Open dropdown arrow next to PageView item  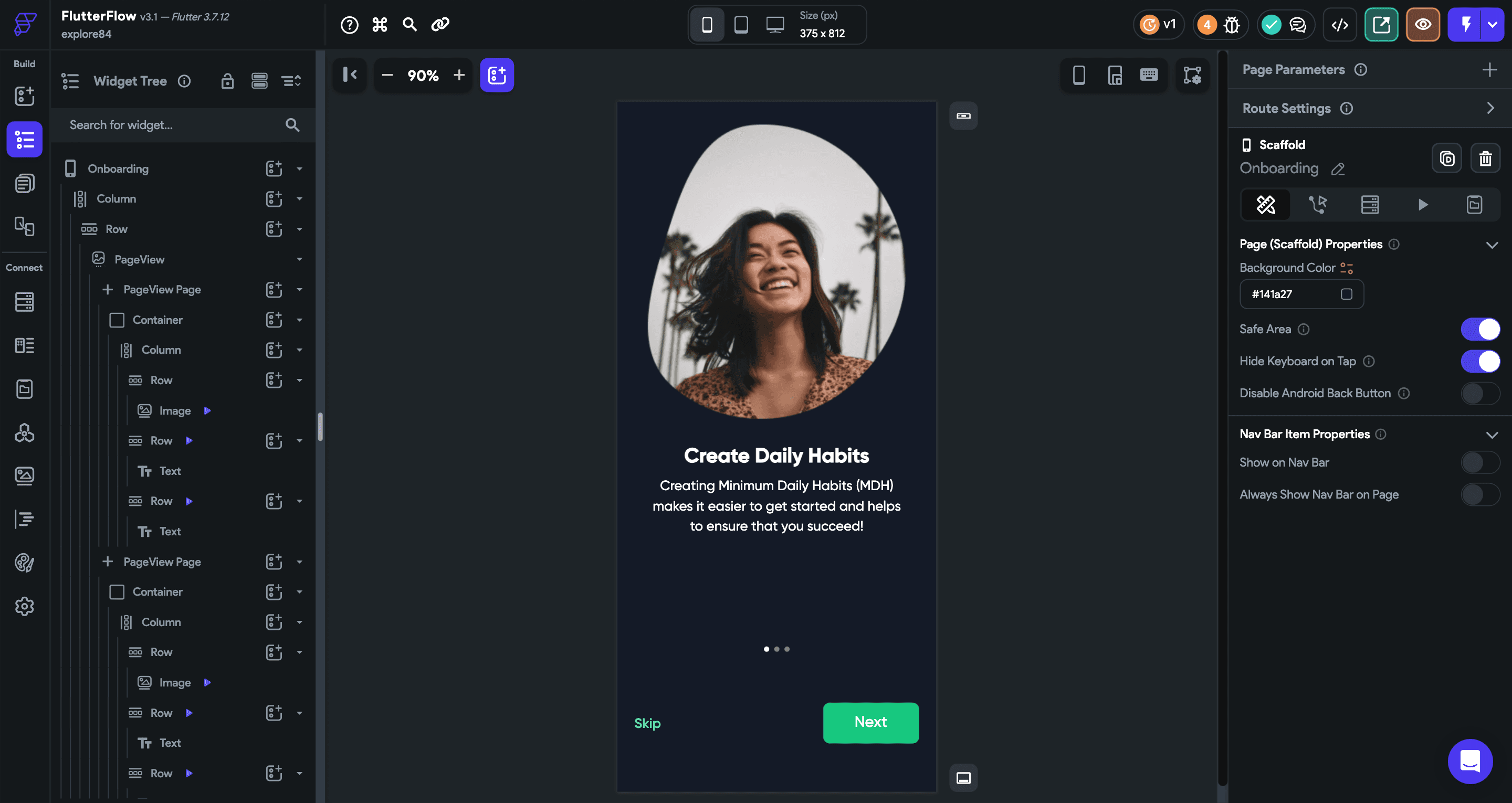(x=299, y=259)
